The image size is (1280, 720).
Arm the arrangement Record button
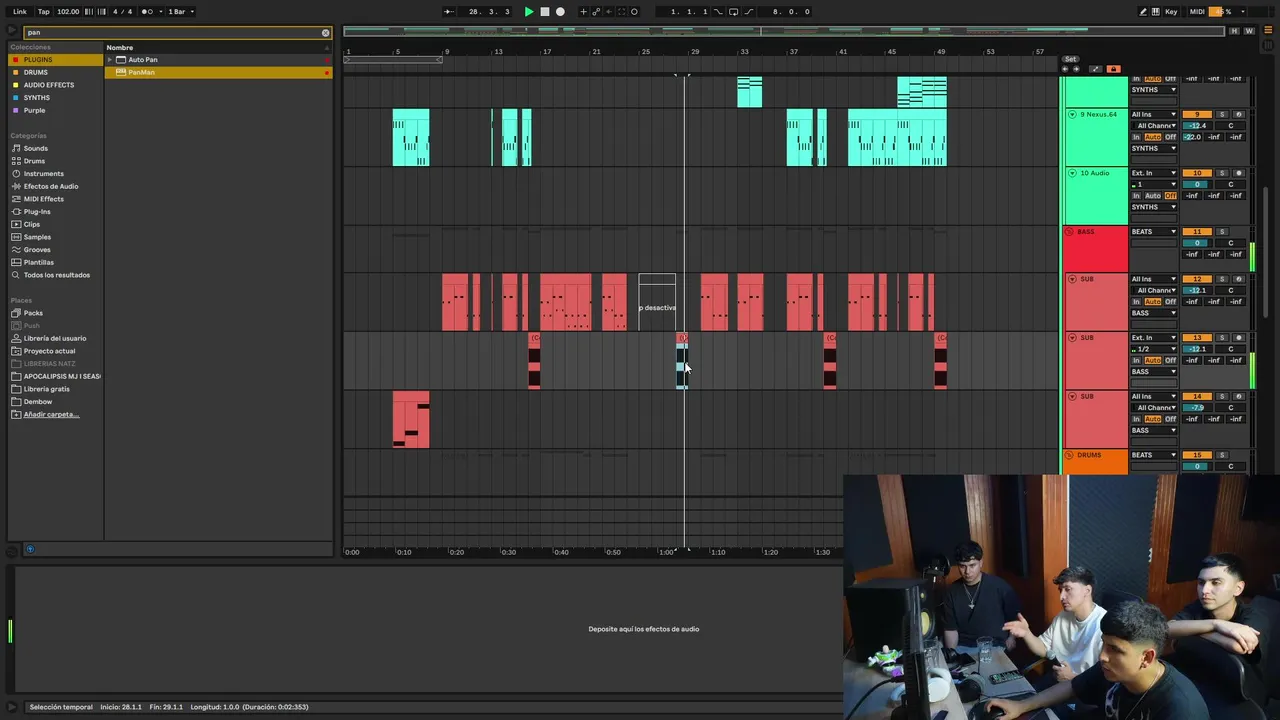click(x=560, y=12)
